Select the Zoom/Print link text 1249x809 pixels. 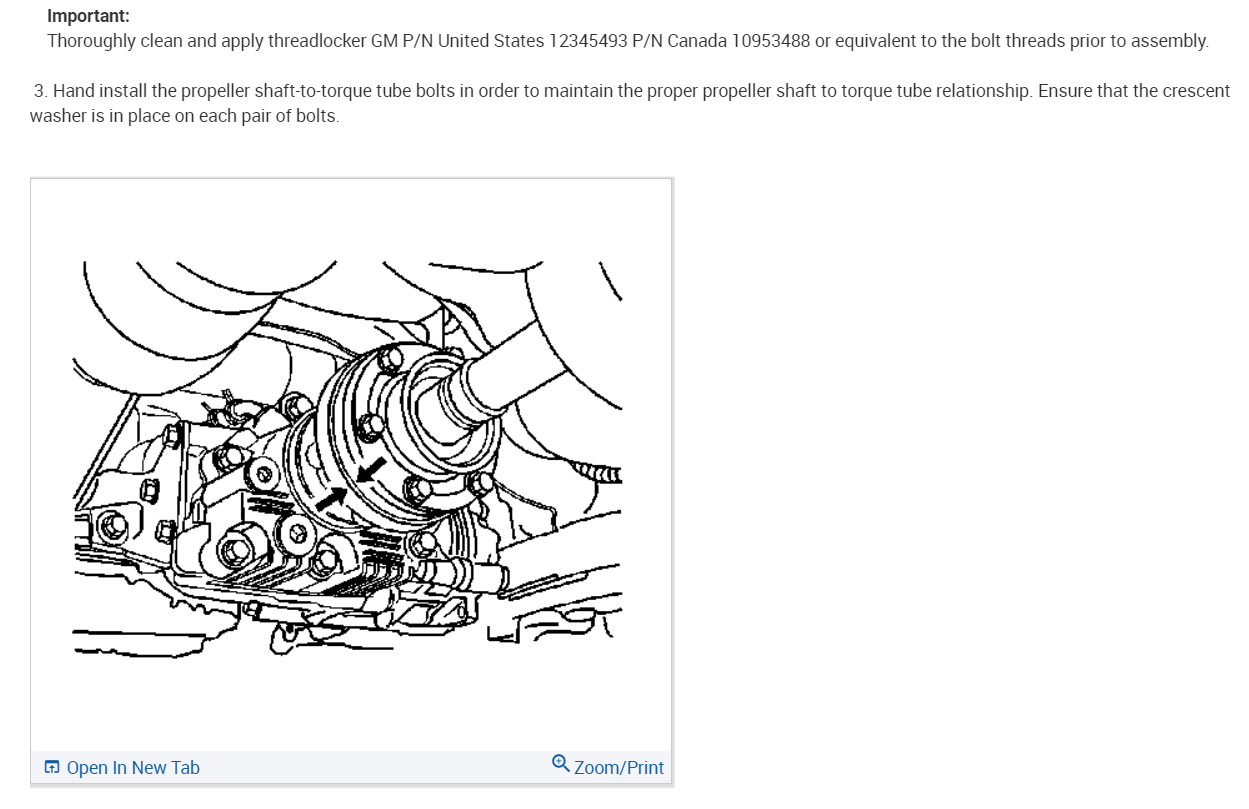coord(619,768)
